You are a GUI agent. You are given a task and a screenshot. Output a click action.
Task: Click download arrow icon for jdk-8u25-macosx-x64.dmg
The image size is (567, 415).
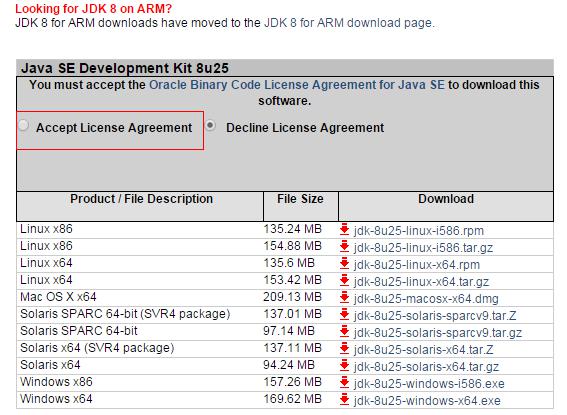[345, 297]
